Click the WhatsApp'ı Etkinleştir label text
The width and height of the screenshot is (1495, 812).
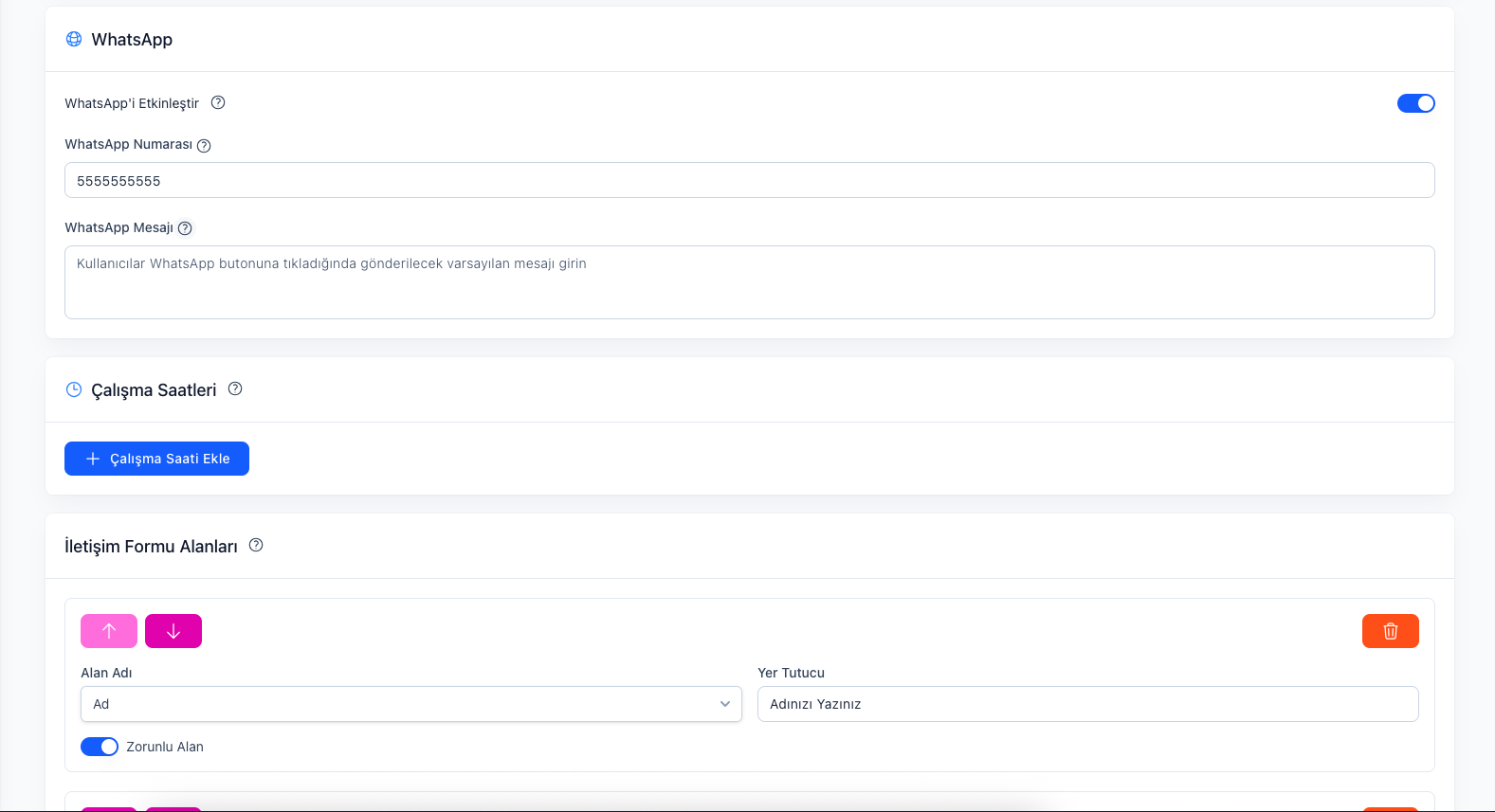pyautogui.click(x=132, y=103)
